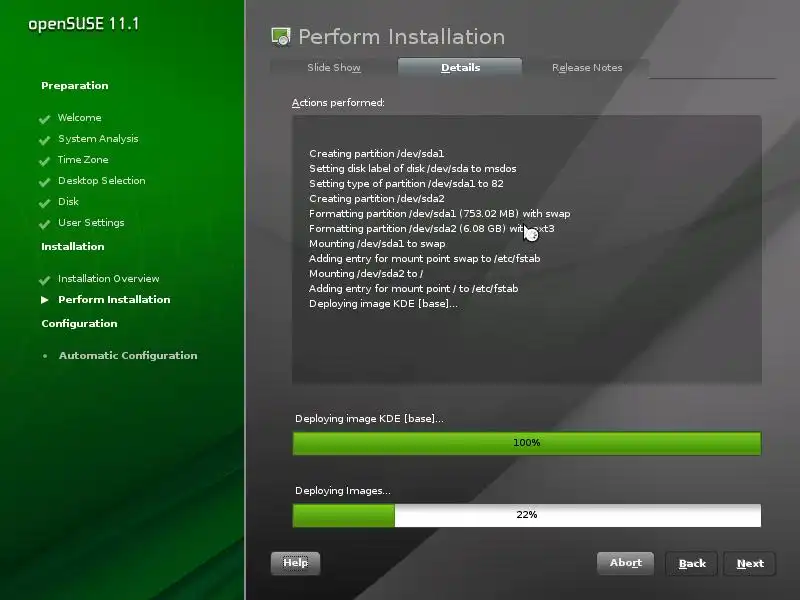
Task: Click the checkmark icon beside Installation Overview
Action: click(45, 280)
